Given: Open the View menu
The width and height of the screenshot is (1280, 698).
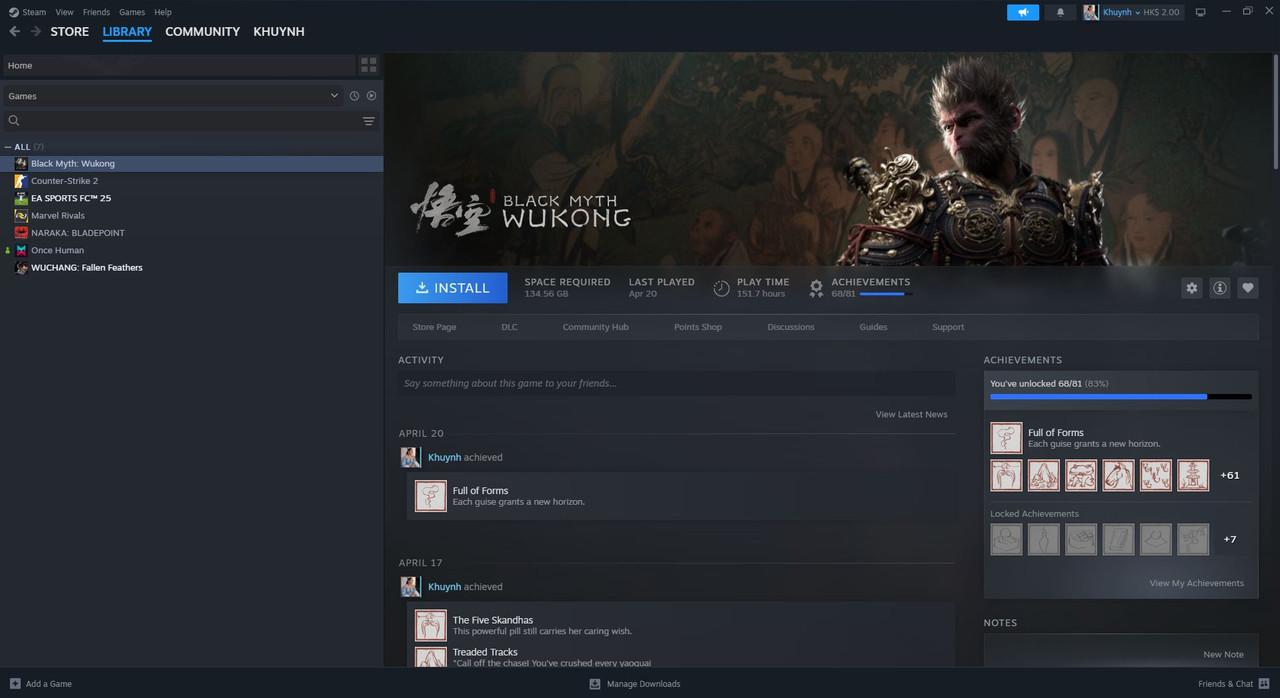Looking at the screenshot, I should (64, 12).
